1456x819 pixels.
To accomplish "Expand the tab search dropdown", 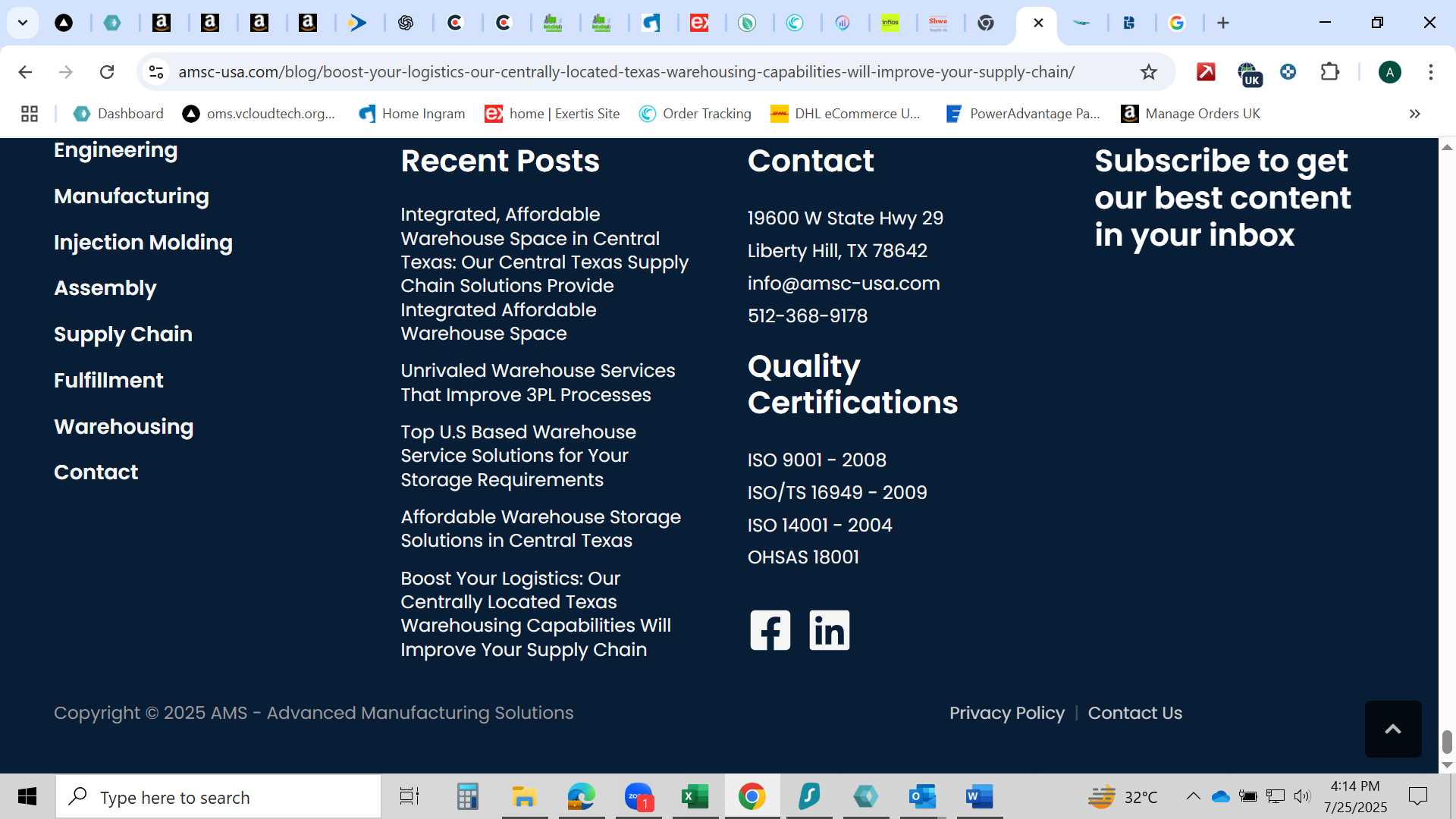I will (23, 23).
